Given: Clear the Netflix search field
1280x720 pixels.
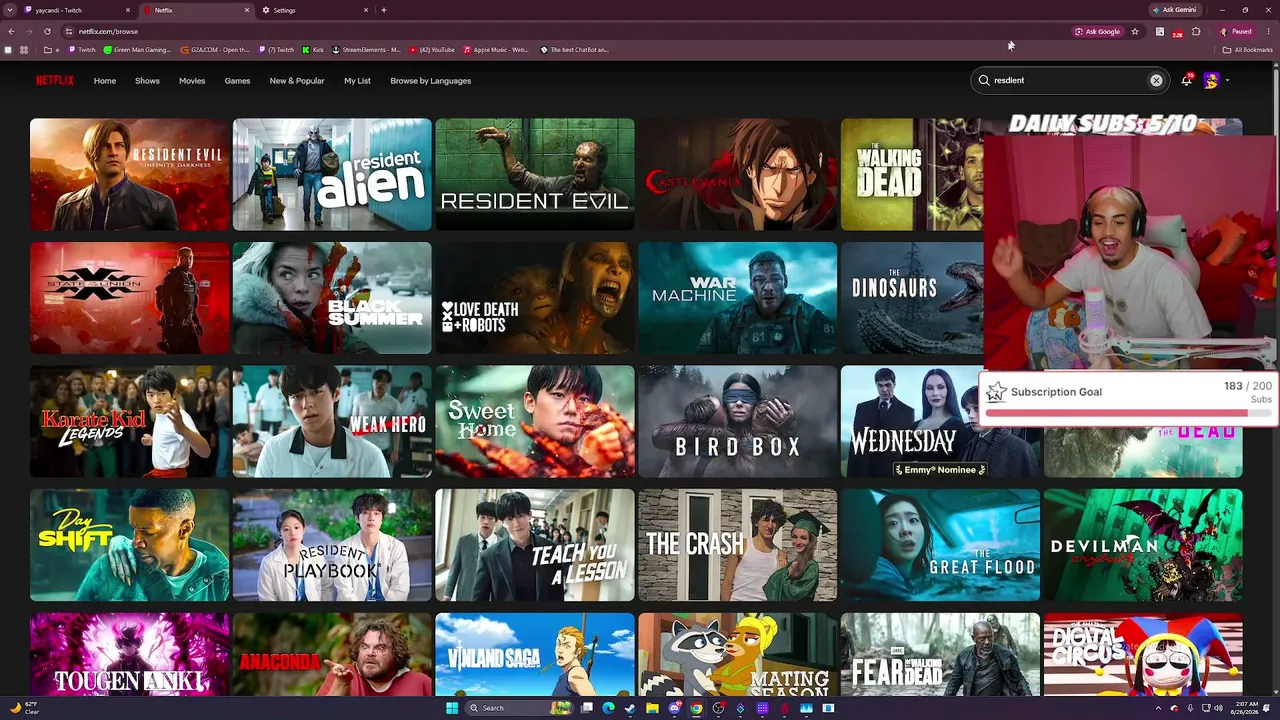Looking at the screenshot, I should click(x=1156, y=80).
